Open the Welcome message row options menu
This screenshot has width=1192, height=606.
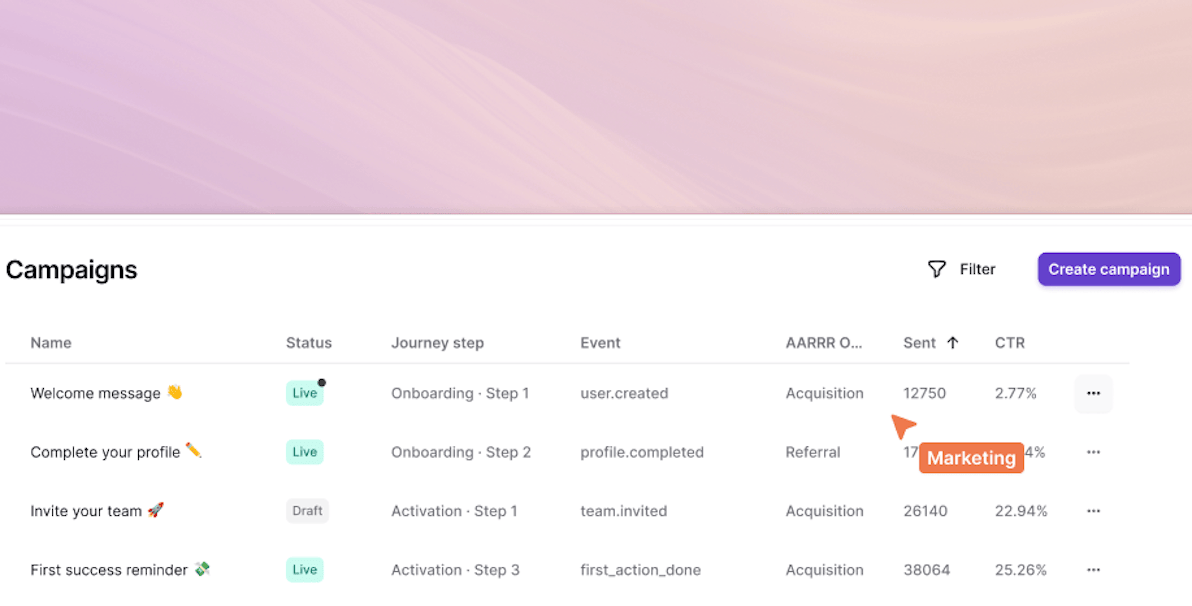(1093, 393)
